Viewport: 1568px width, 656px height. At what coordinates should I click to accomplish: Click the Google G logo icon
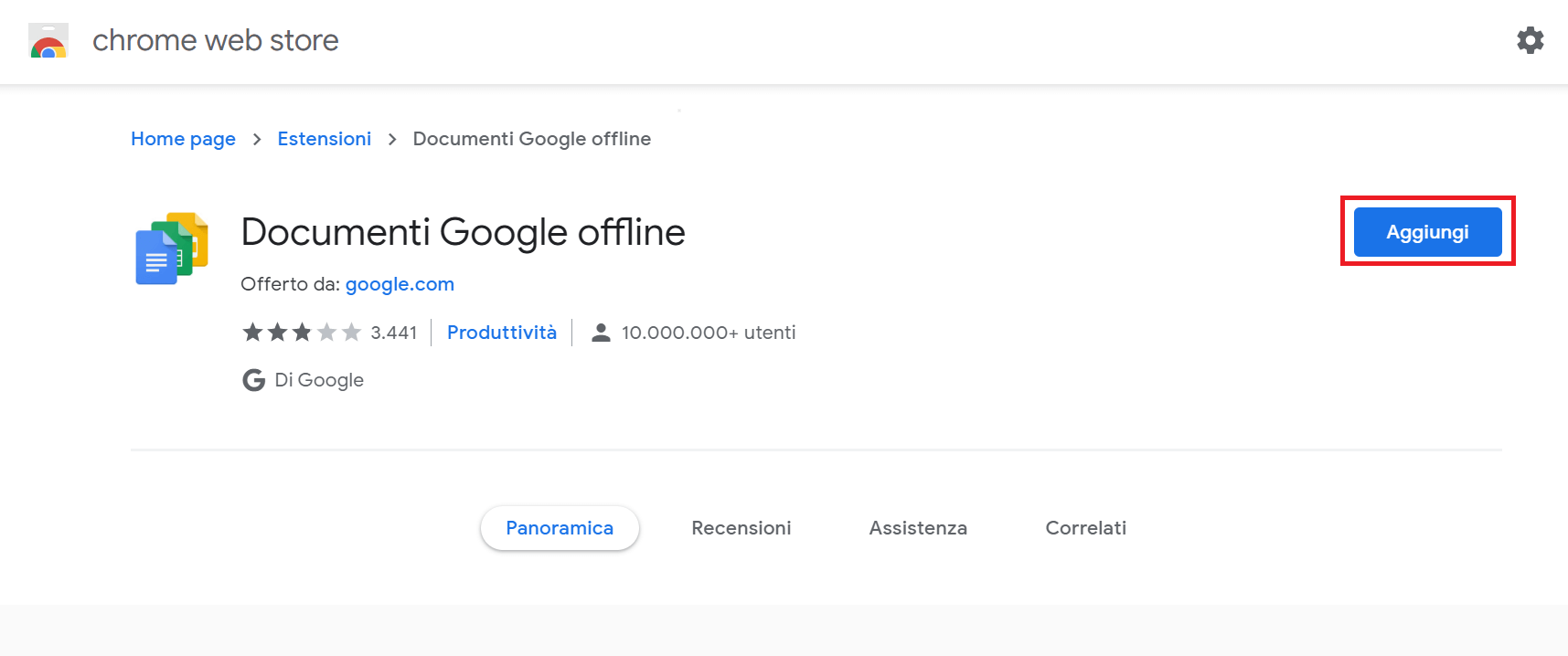click(x=253, y=380)
